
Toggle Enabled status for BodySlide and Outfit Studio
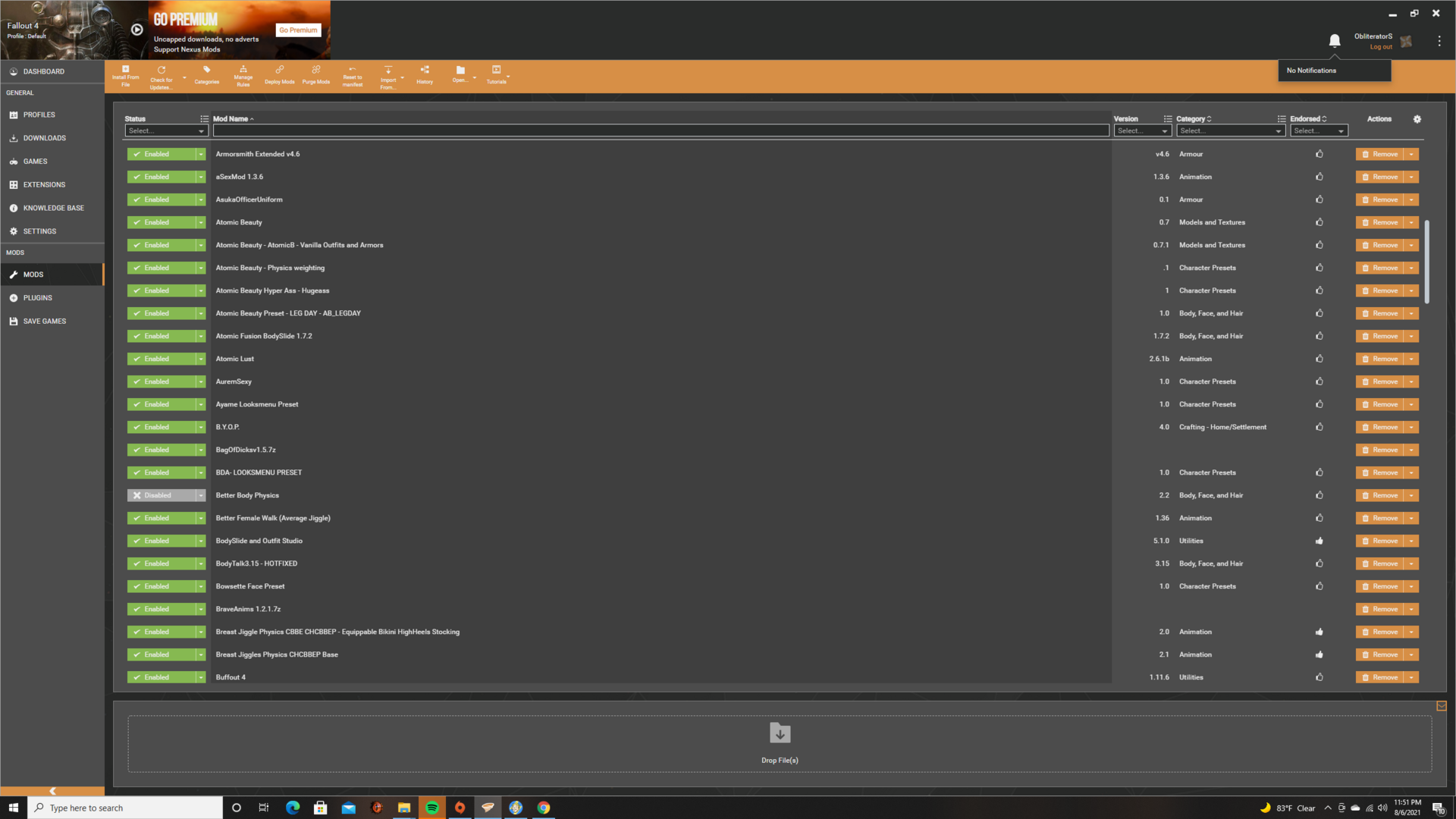coord(161,541)
